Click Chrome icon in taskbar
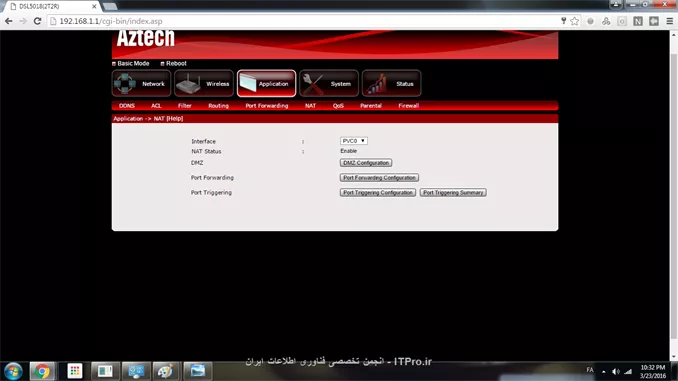Viewport: 678px width, 381px height. click(x=42, y=371)
